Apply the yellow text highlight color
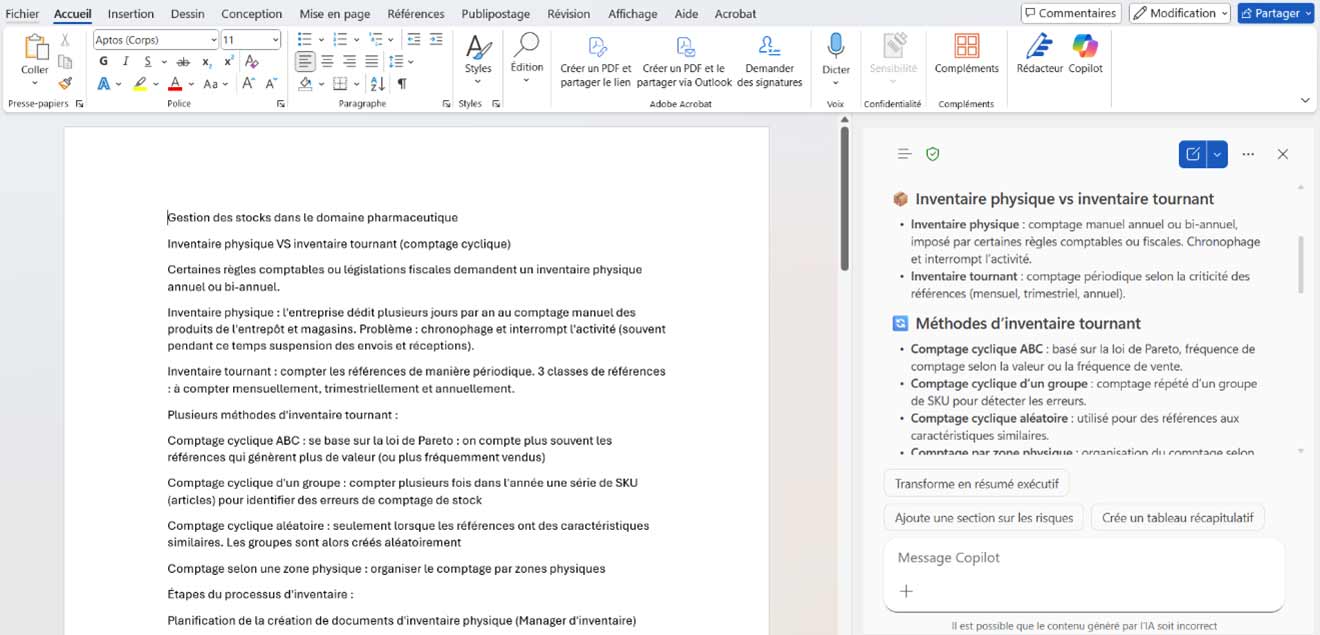Image resolution: width=1320 pixels, height=635 pixels. (140, 84)
